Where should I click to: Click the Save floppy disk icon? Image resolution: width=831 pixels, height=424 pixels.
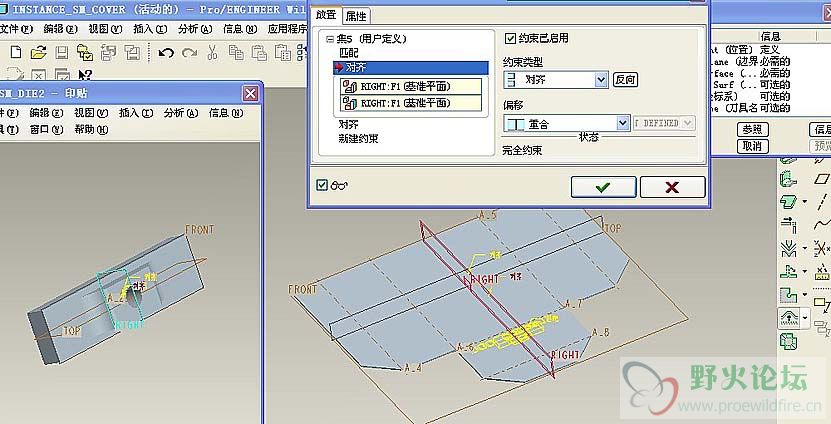(62, 52)
